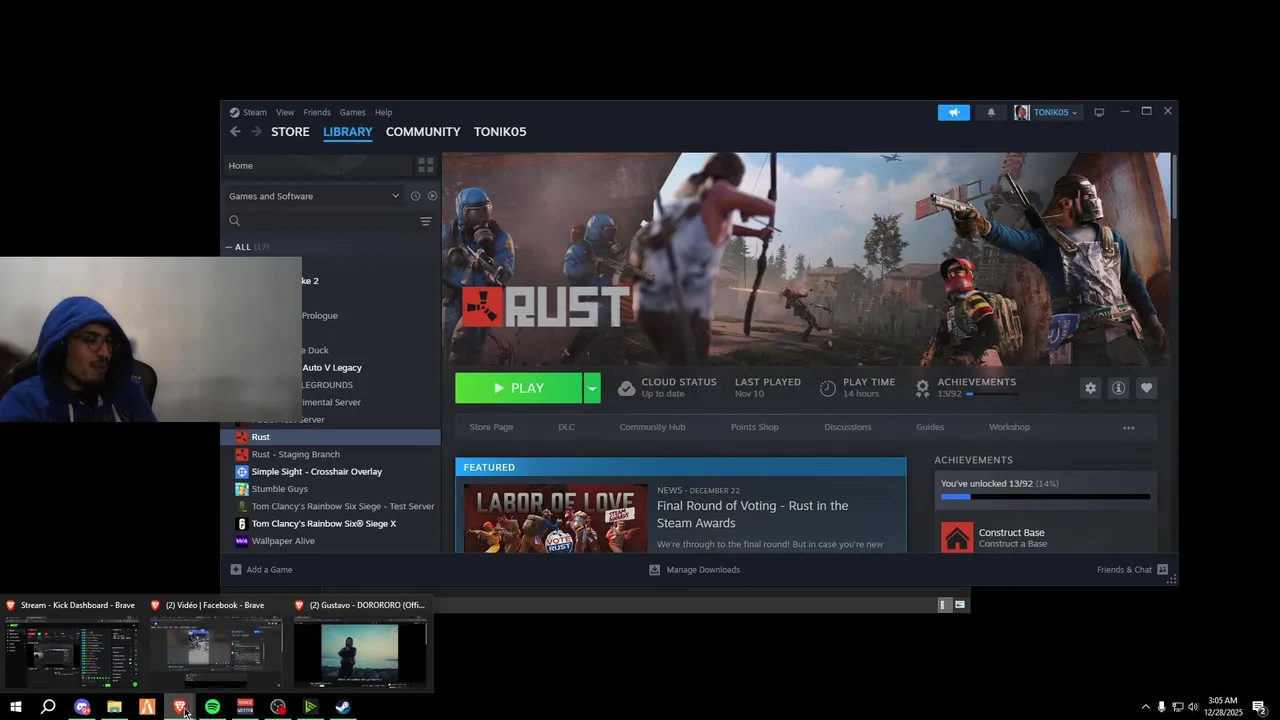Open Brave browser in taskbar
Viewport: 1280px width, 720px height.
tap(180, 707)
